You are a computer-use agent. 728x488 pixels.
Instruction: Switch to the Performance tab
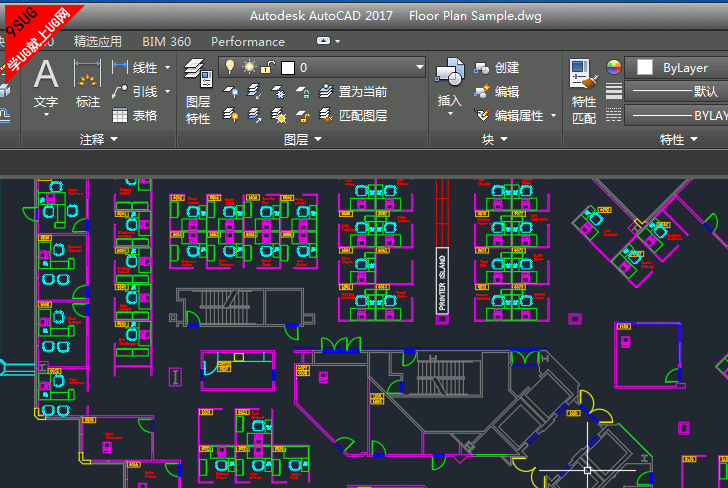[248, 41]
